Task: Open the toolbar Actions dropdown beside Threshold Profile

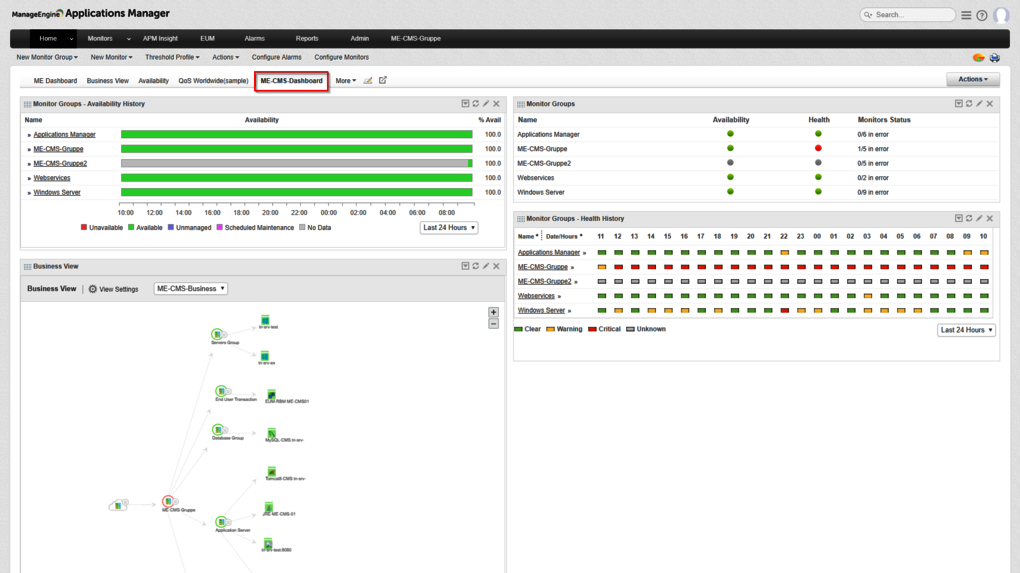Action: click(x=226, y=57)
